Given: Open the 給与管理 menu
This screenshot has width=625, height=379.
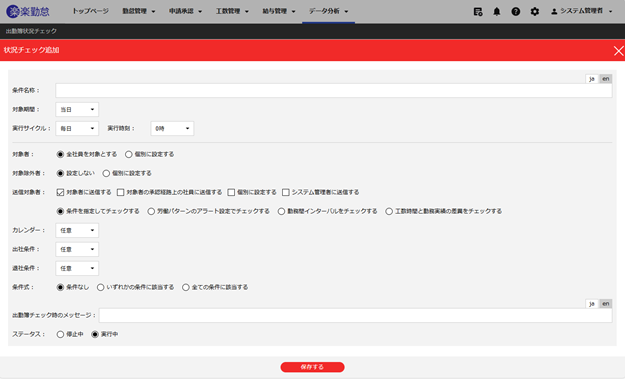Looking at the screenshot, I should pos(279,11).
